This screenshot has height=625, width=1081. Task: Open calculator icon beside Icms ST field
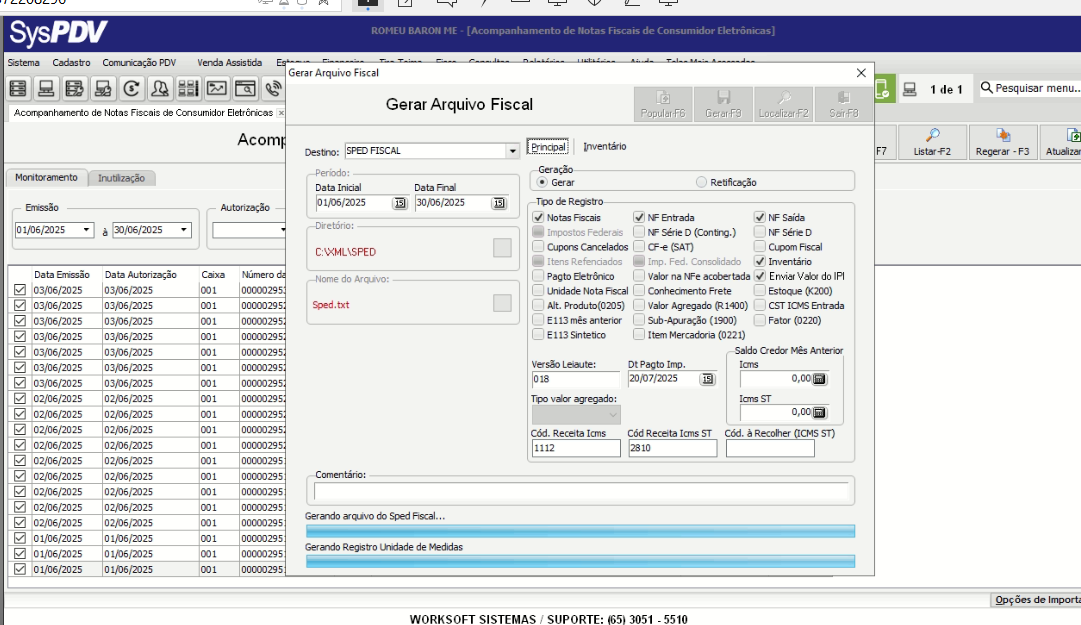819,412
